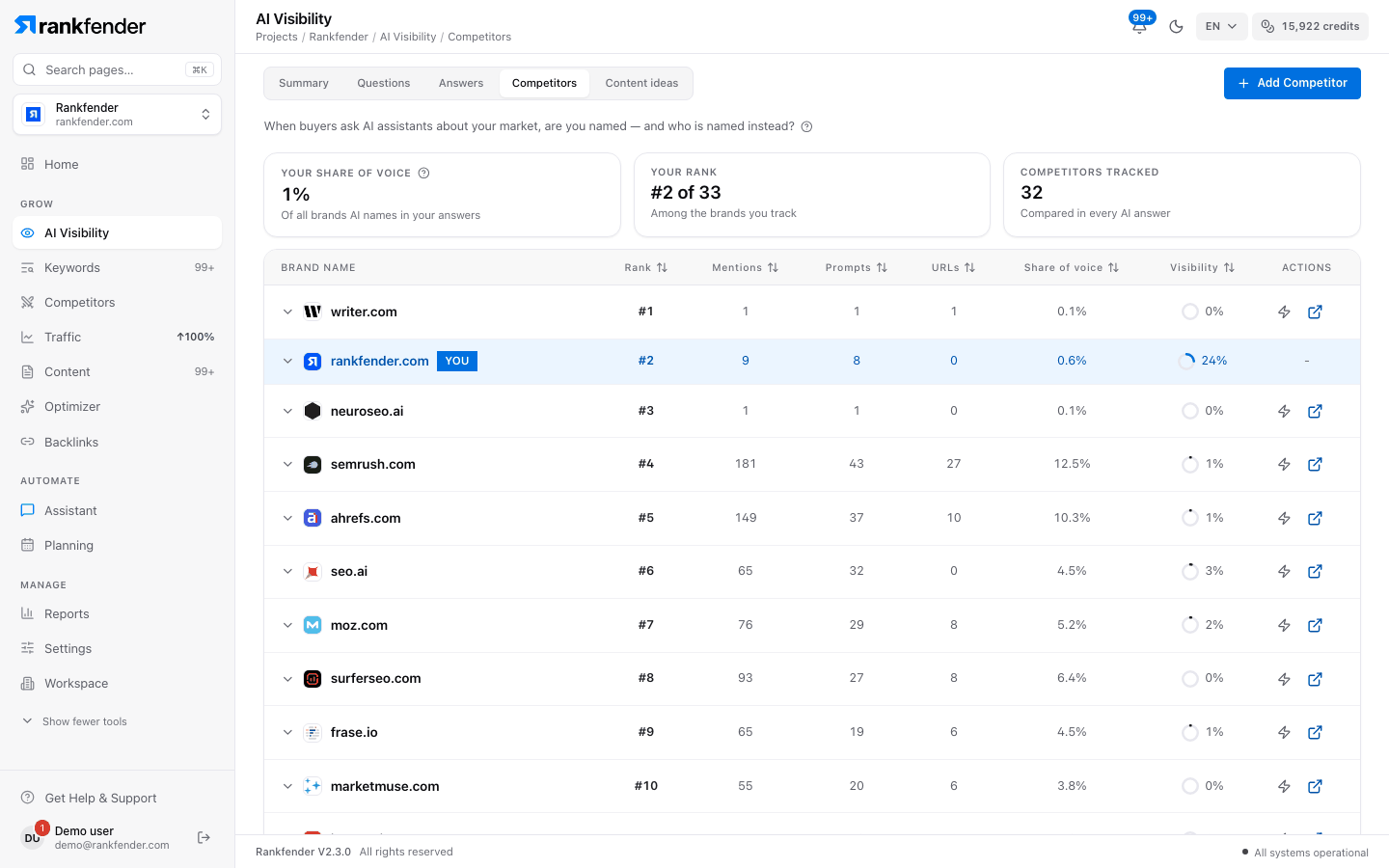Open Backlinks in sidebar

tap(118, 442)
